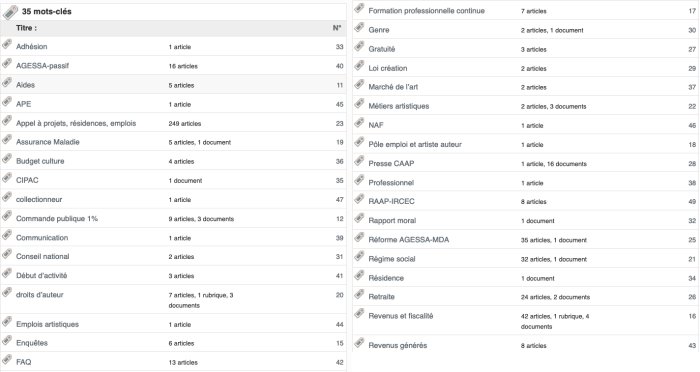Select the tag icon next to Enquêtes
This screenshot has width=700, height=372.
[x=7, y=340]
